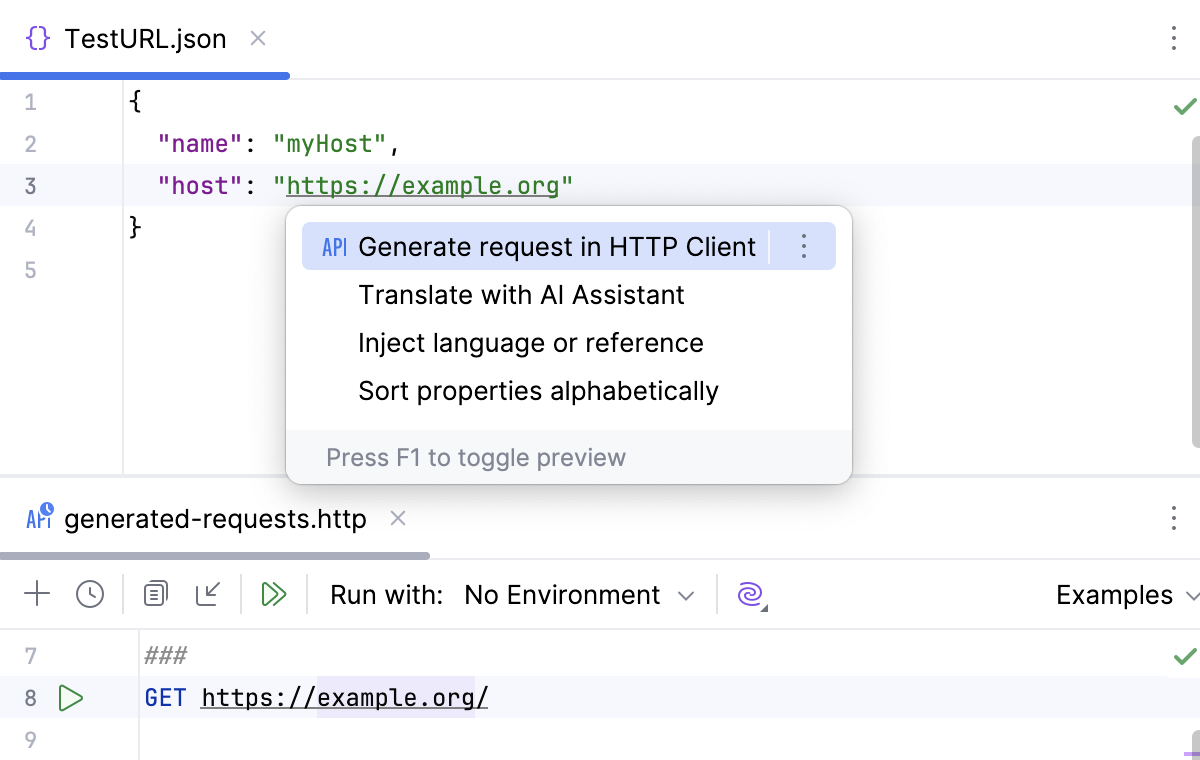Open submenu dots next to Generate request entry
Viewport: 1200px width, 760px height.
(x=803, y=246)
